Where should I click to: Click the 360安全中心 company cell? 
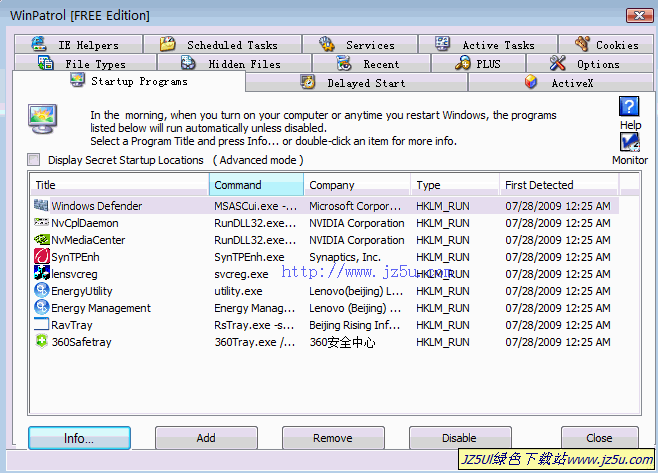click(342, 342)
